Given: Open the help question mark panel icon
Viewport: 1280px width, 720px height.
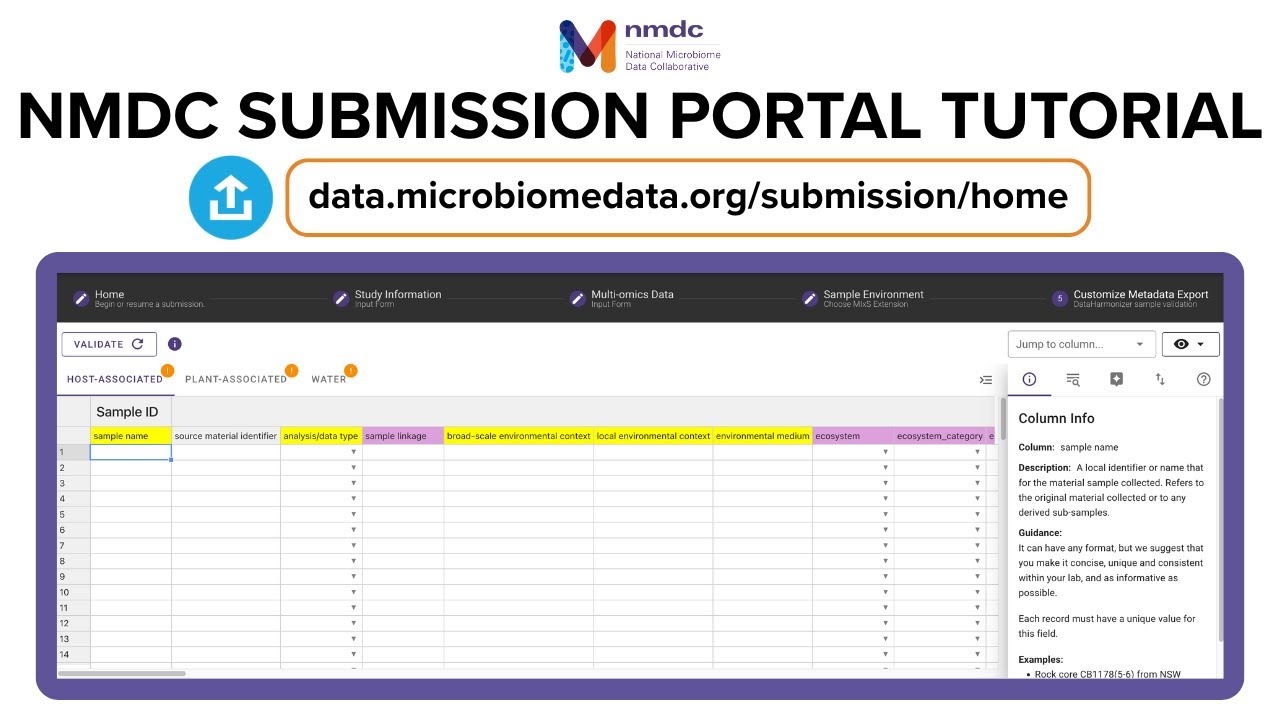Looking at the screenshot, I should [1204, 379].
